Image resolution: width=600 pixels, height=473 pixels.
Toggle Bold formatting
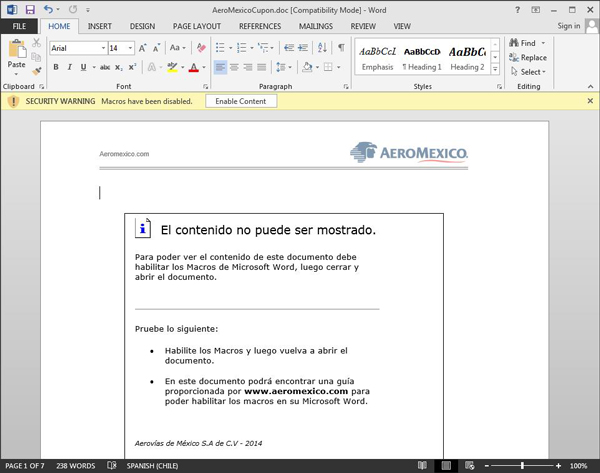[56, 67]
